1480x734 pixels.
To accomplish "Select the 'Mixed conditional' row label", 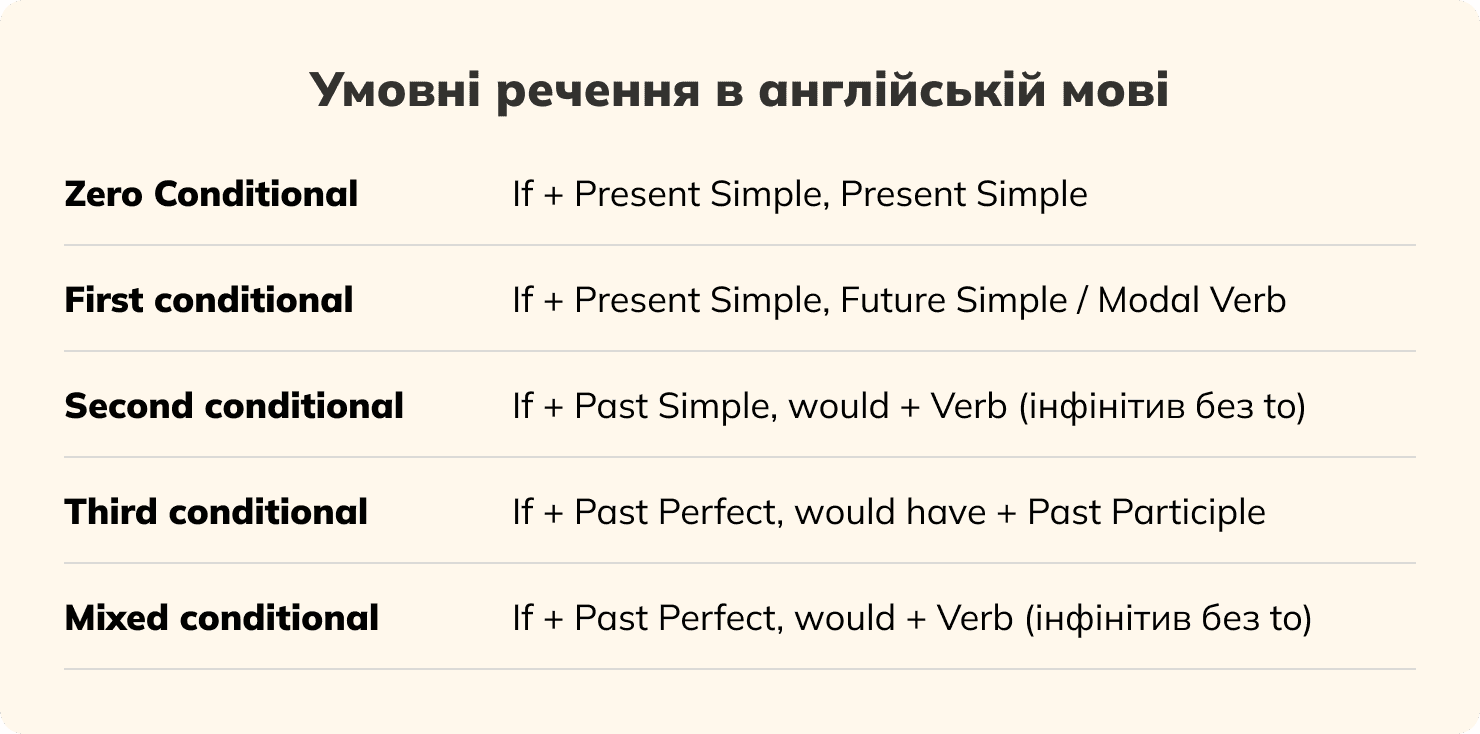I will (221, 618).
